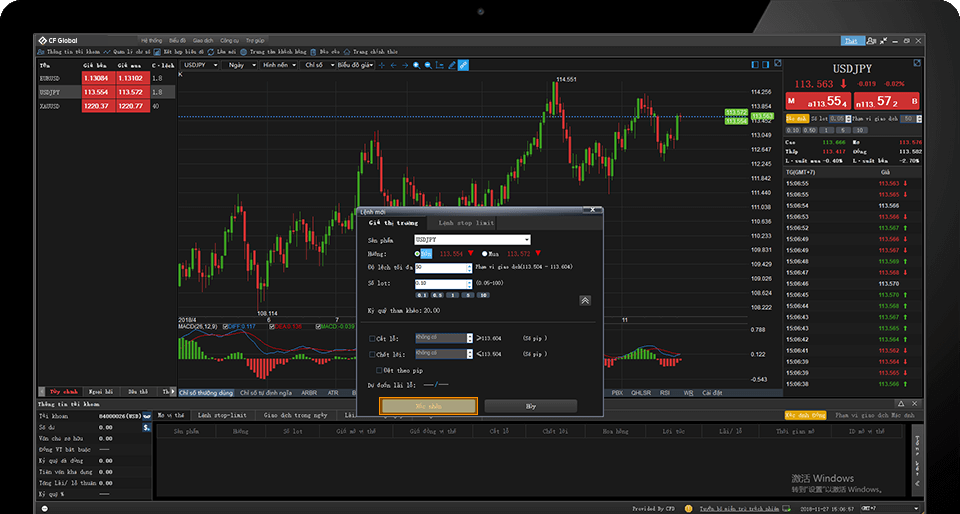
Task: Click the dollar sign icon in account panel
Action: pyautogui.click(x=146, y=426)
